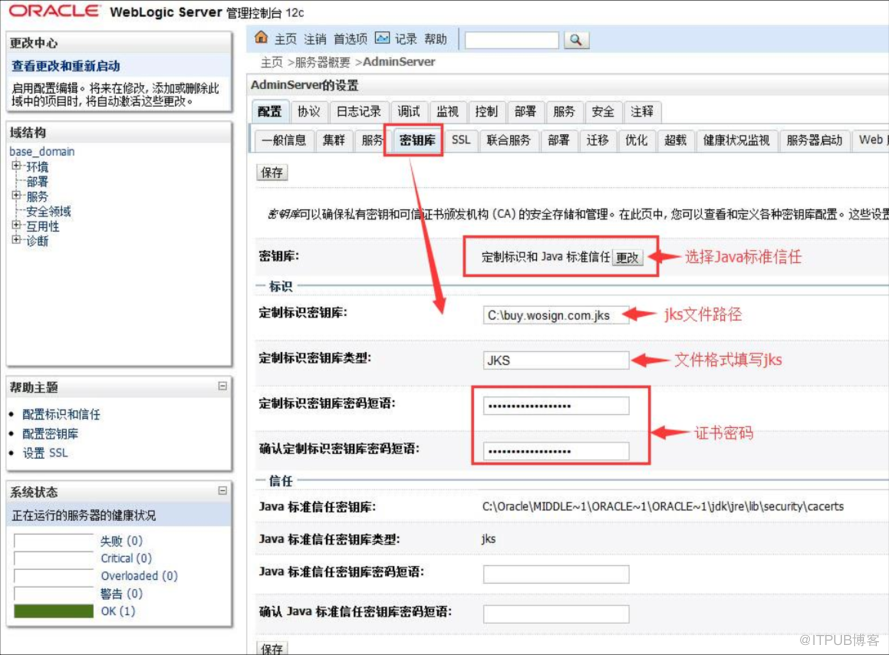889x655 pixels.
Task: Click the search magnifier button
Action: click(576, 40)
